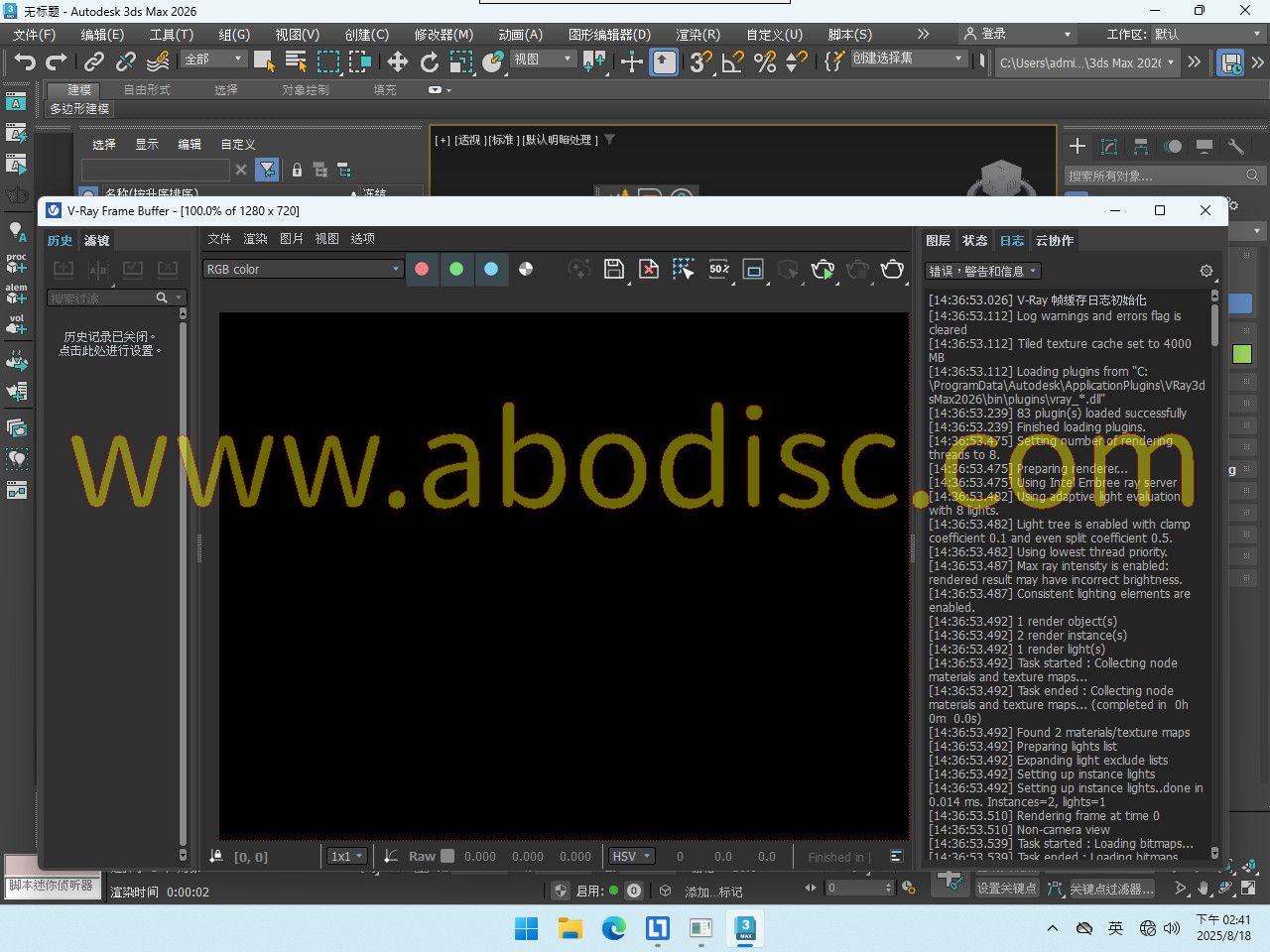Open the RGB color channel dropdown
This screenshot has width=1270, height=952.
click(x=303, y=269)
